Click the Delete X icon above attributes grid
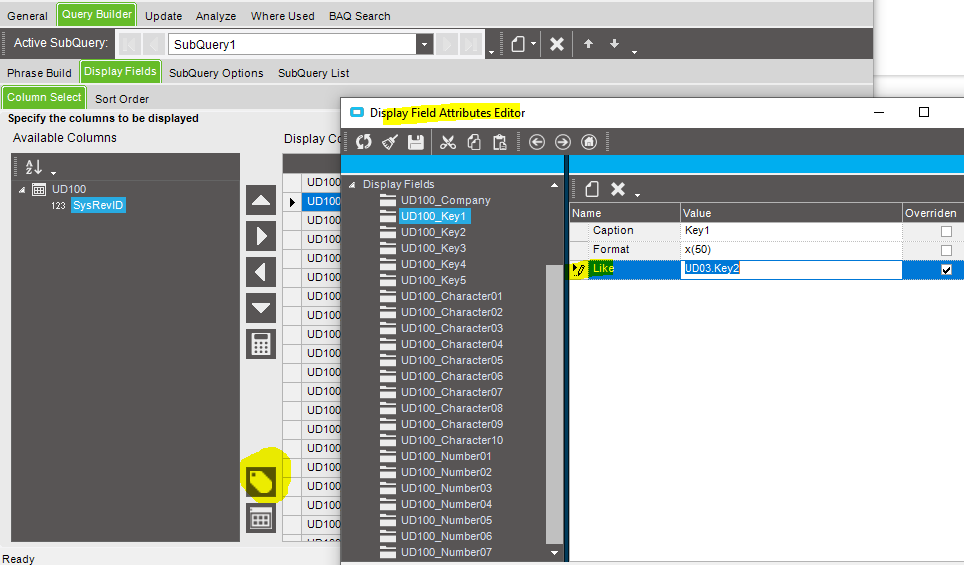Screen dimensions: 964x565 pos(618,189)
